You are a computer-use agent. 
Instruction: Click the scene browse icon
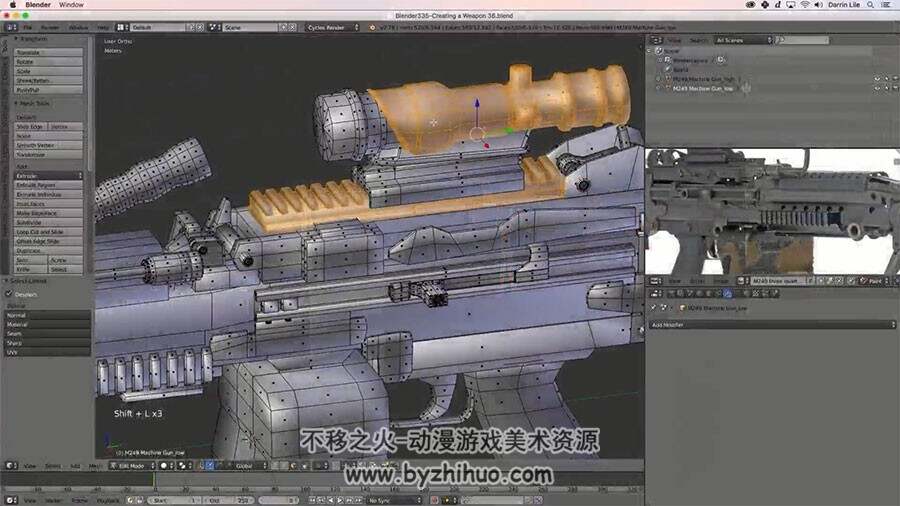(x=214, y=27)
